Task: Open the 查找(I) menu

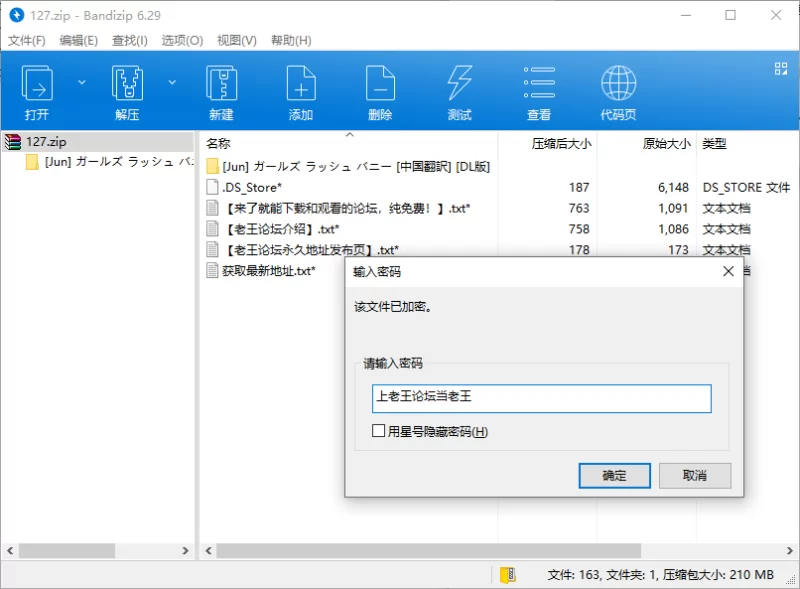Action: 130,40
